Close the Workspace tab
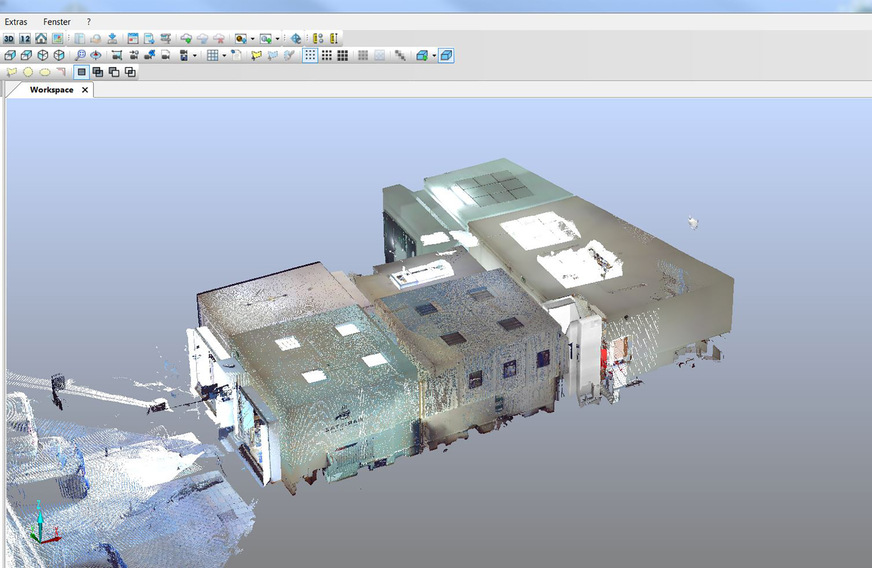The width and height of the screenshot is (872, 568). pos(85,90)
